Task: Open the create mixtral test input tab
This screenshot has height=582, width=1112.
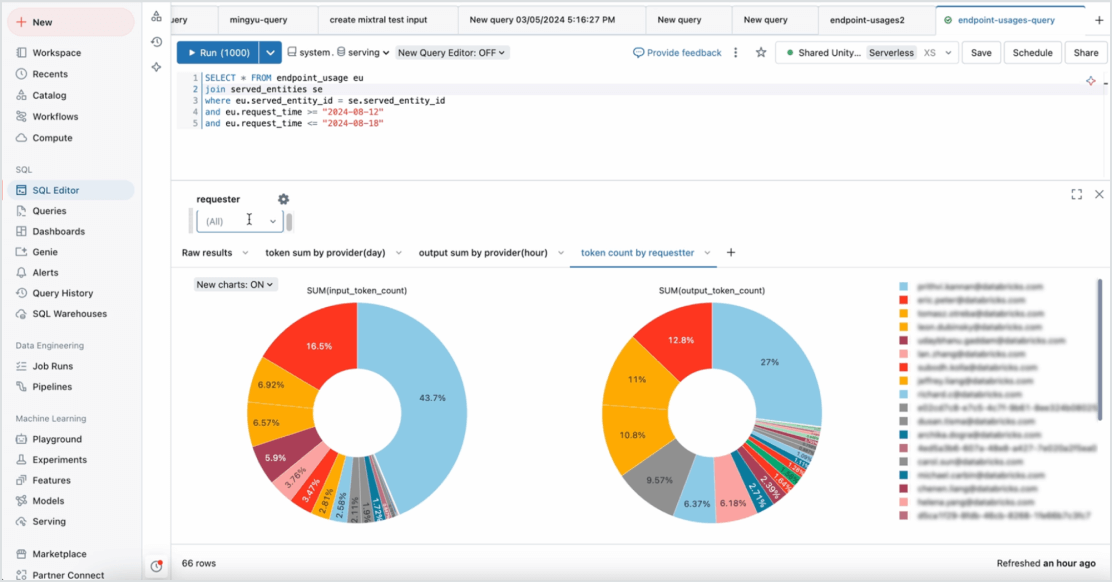Action: [x=381, y=18]
